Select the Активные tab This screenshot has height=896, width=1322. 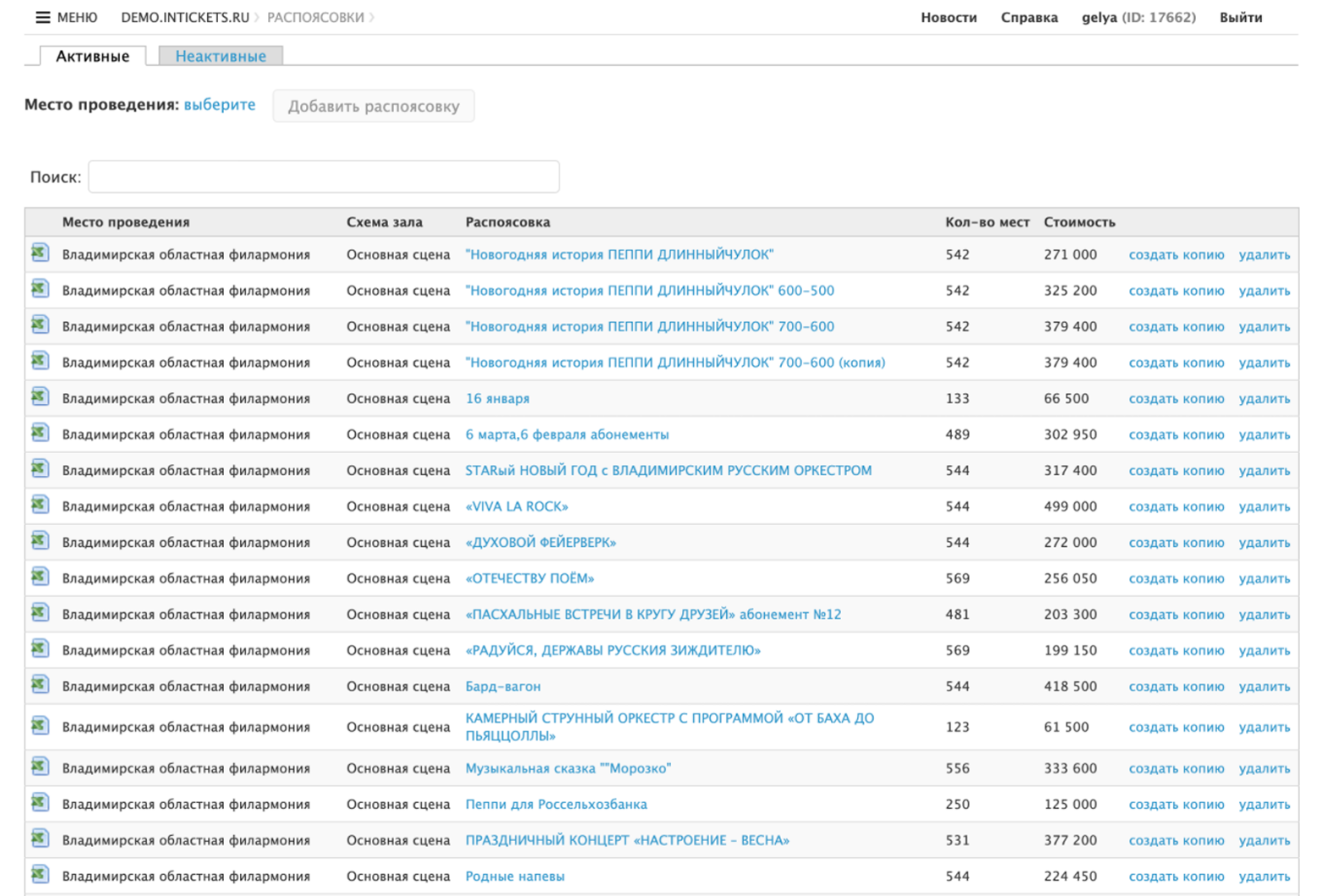tap(92, 56)
